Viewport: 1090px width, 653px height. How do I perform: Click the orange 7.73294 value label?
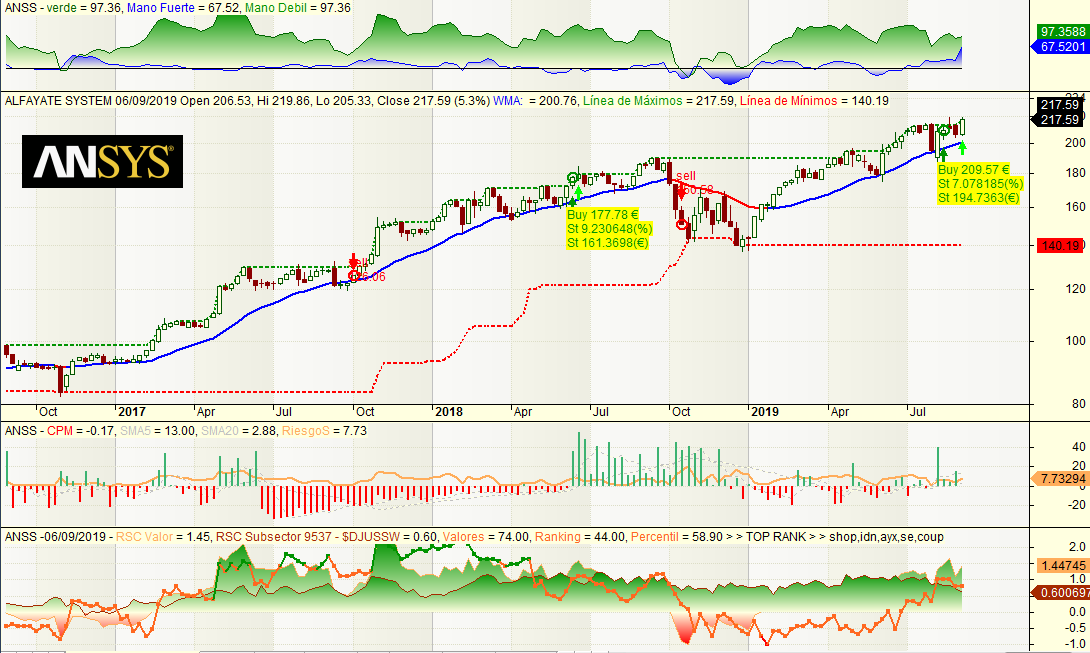point(1061,478)
